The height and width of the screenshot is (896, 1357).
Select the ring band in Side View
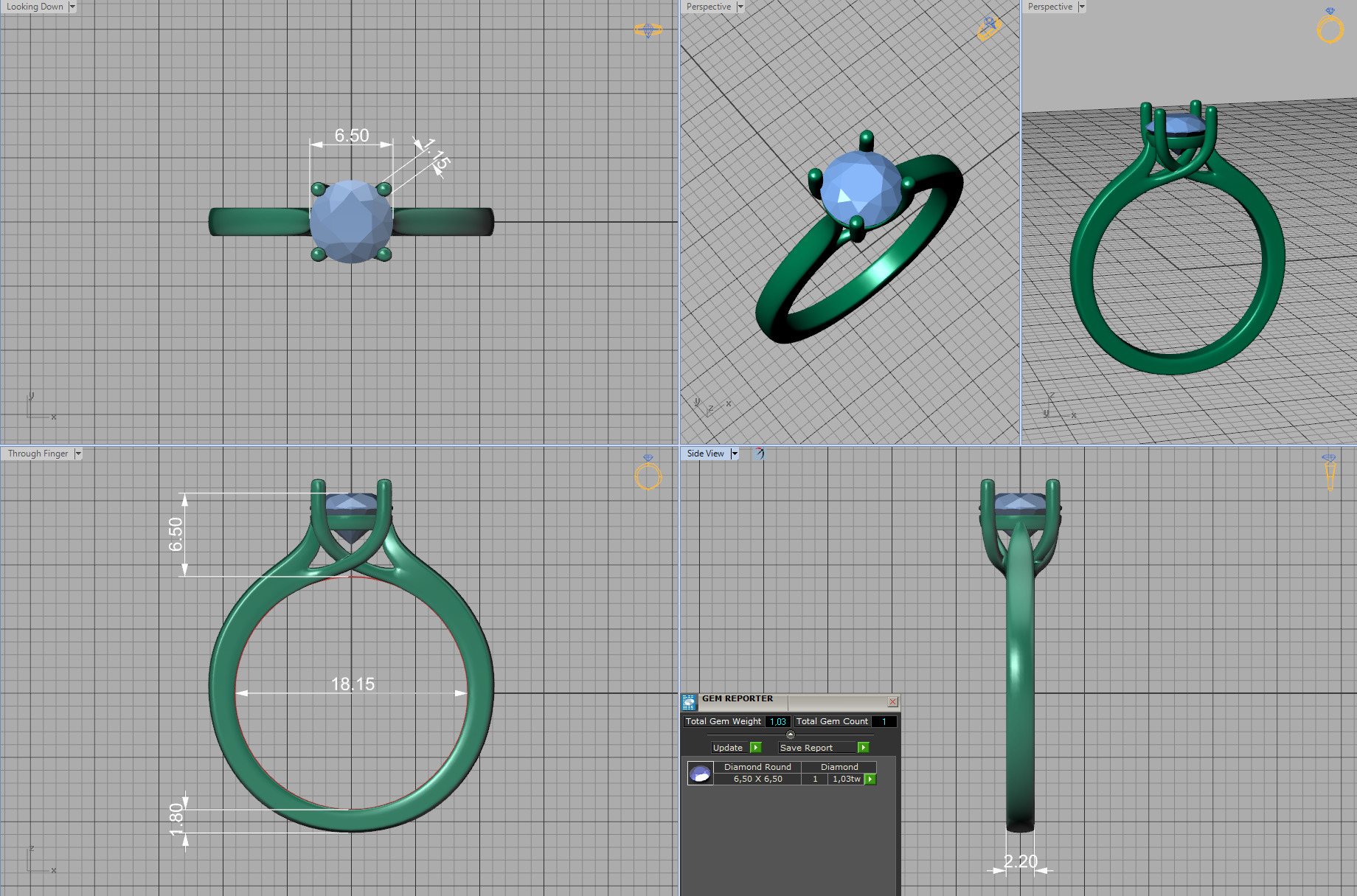[x=1020, y=678]
